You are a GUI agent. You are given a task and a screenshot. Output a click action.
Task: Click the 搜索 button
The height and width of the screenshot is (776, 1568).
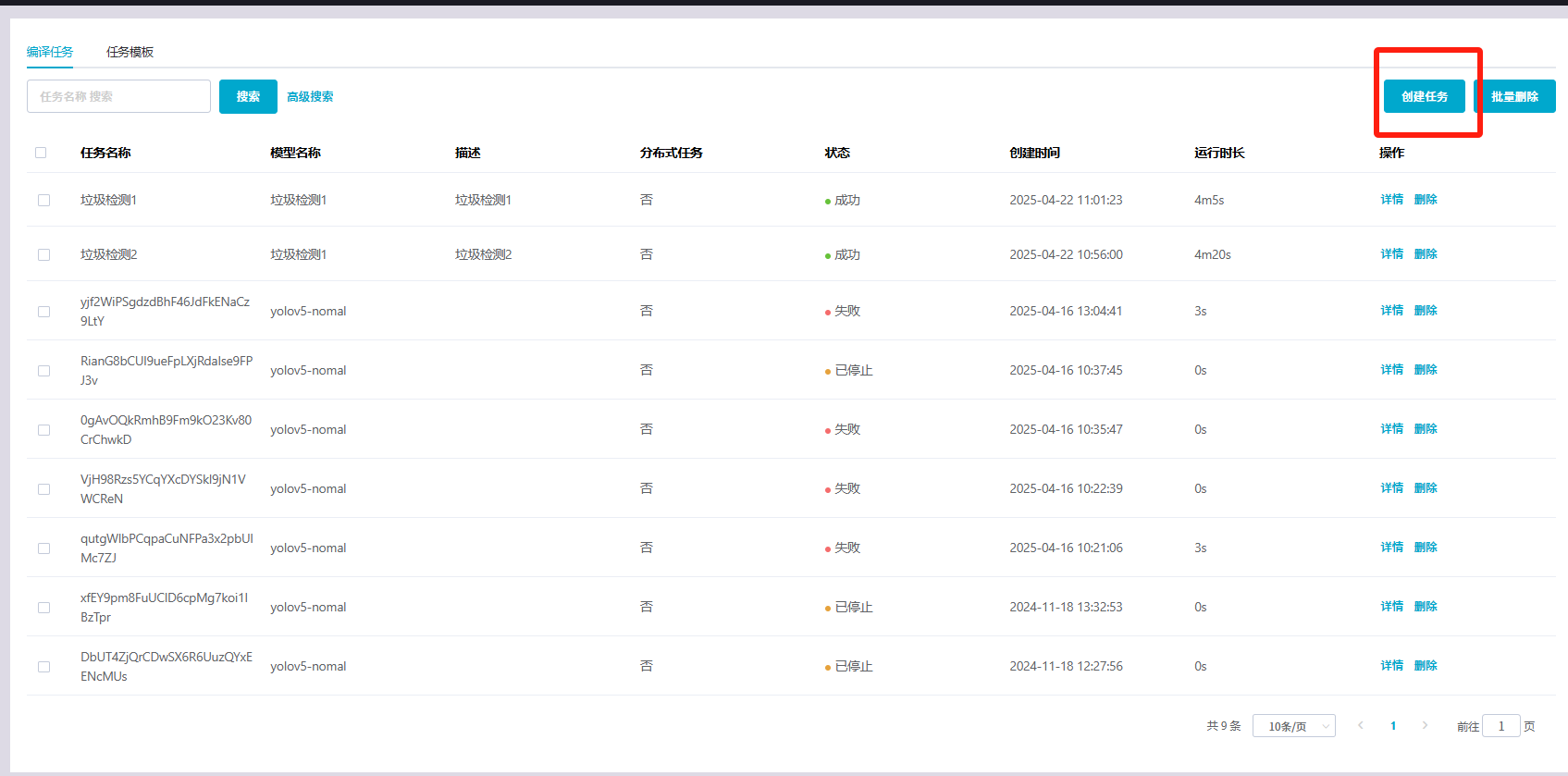[x=248, y=96]
